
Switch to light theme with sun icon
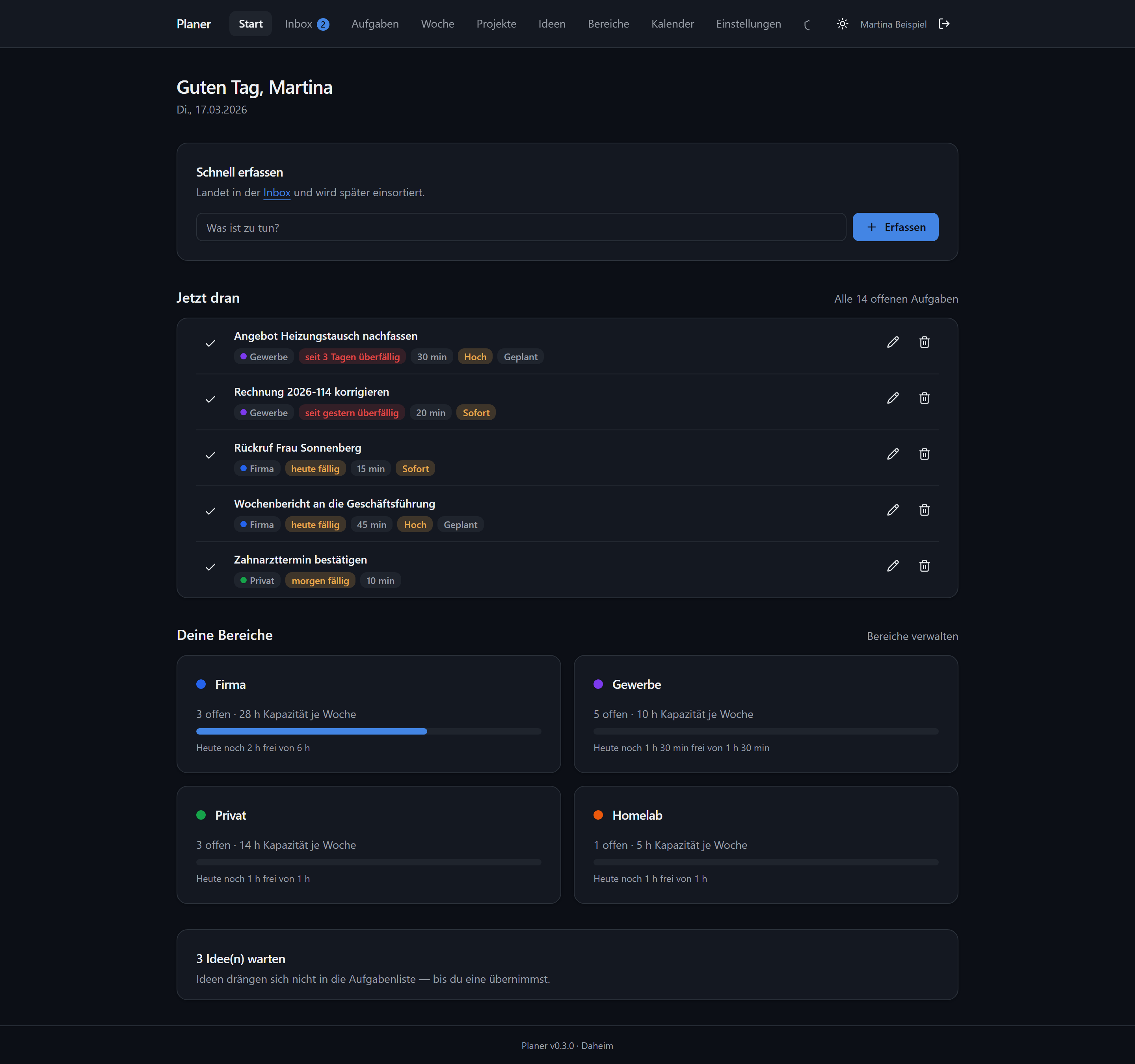pyautogui.click(x=842, y=23)
